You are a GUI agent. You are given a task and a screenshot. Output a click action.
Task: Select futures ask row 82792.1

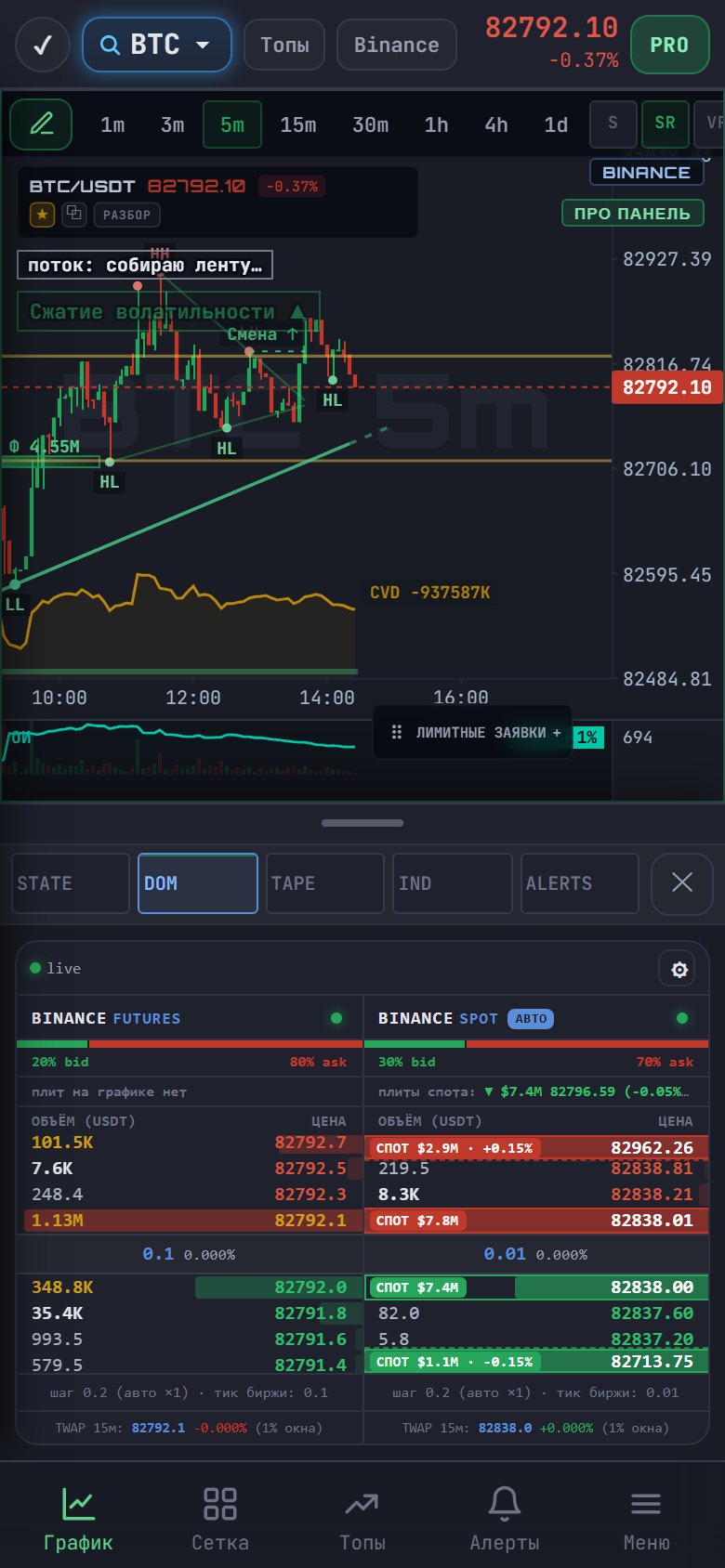[190, 1221]
